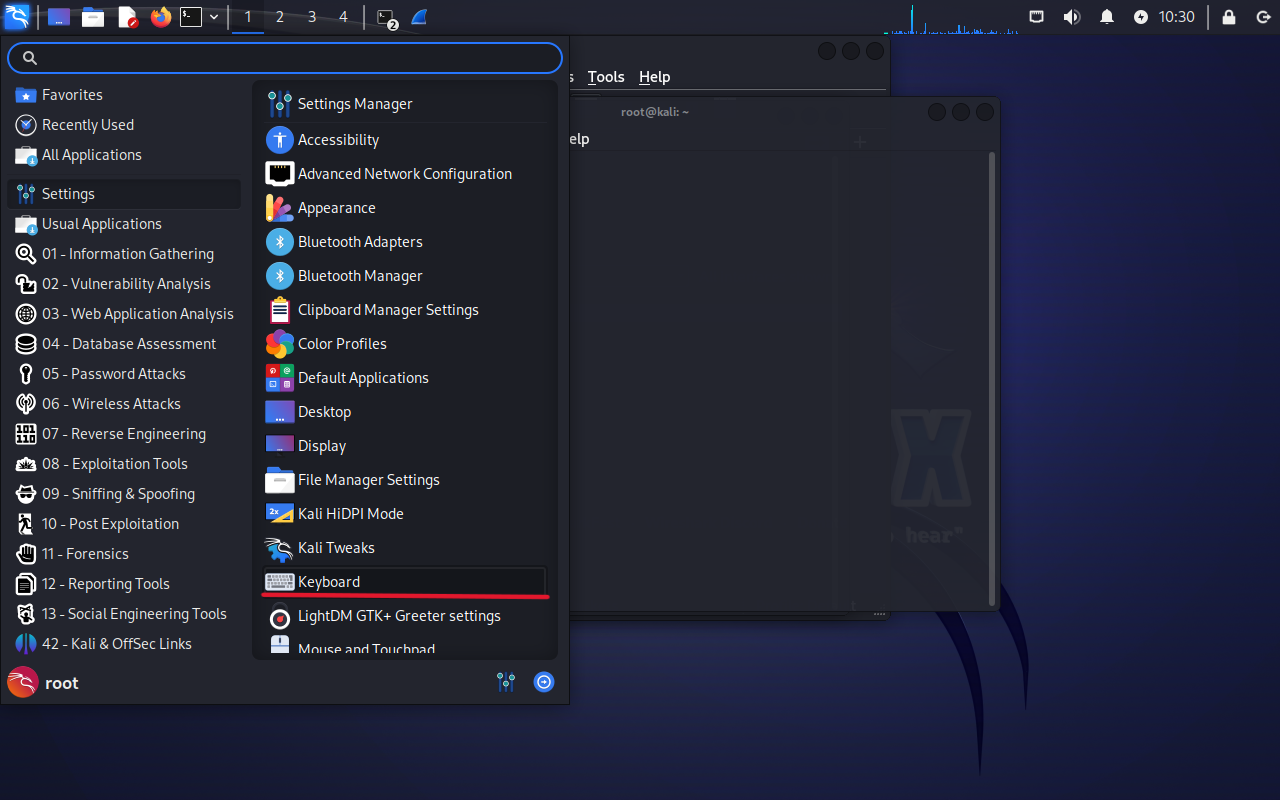
Task: Open Display settings
Action: [x=405, y=446]
